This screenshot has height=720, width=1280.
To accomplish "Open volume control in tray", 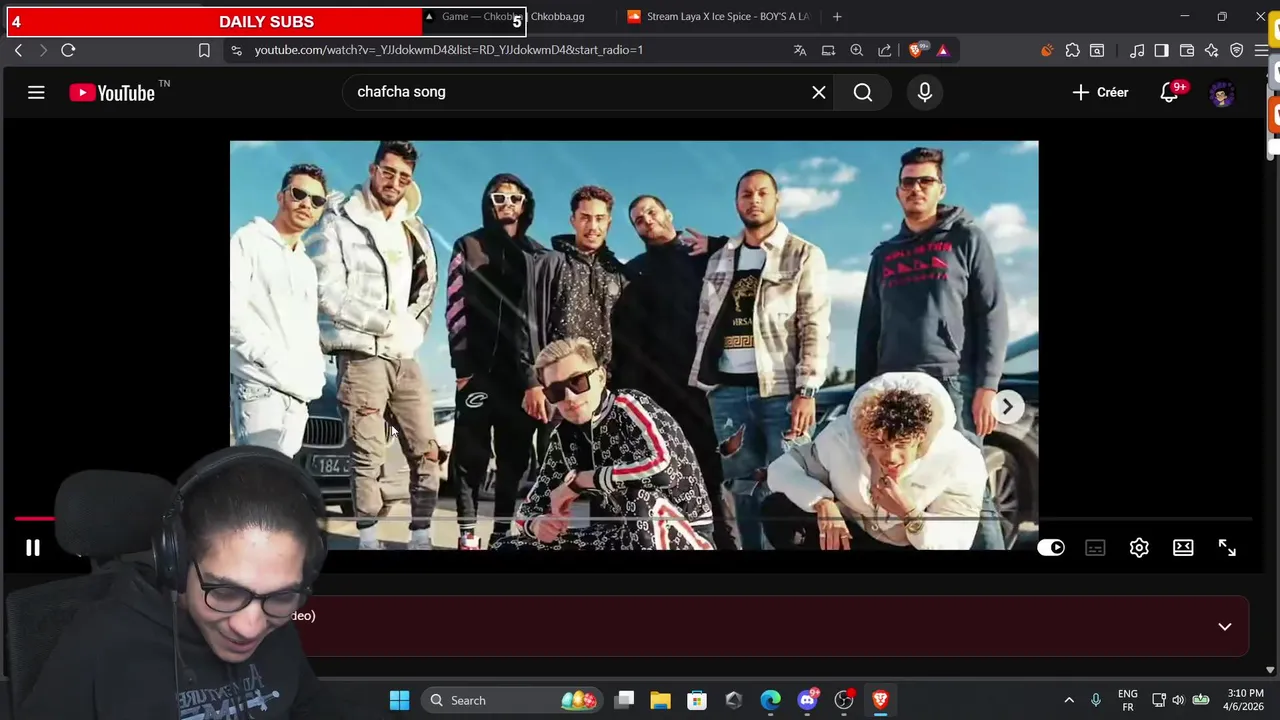I will click(x=1178, y=700).
